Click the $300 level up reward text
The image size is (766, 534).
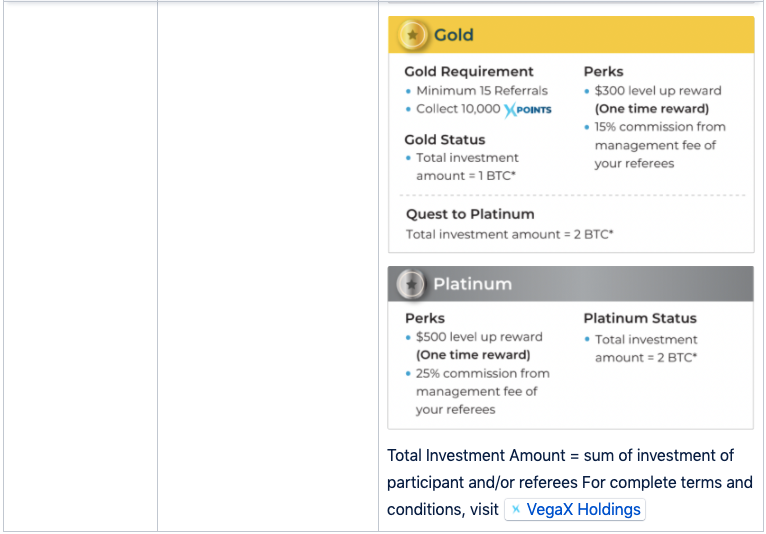click(x=657, y=90)
